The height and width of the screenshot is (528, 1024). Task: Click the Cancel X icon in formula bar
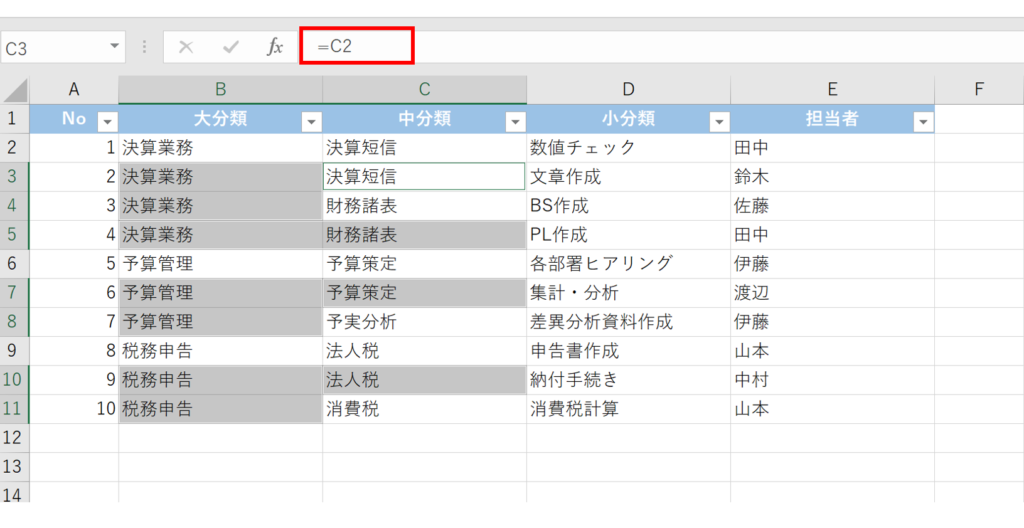pos(186,47)
